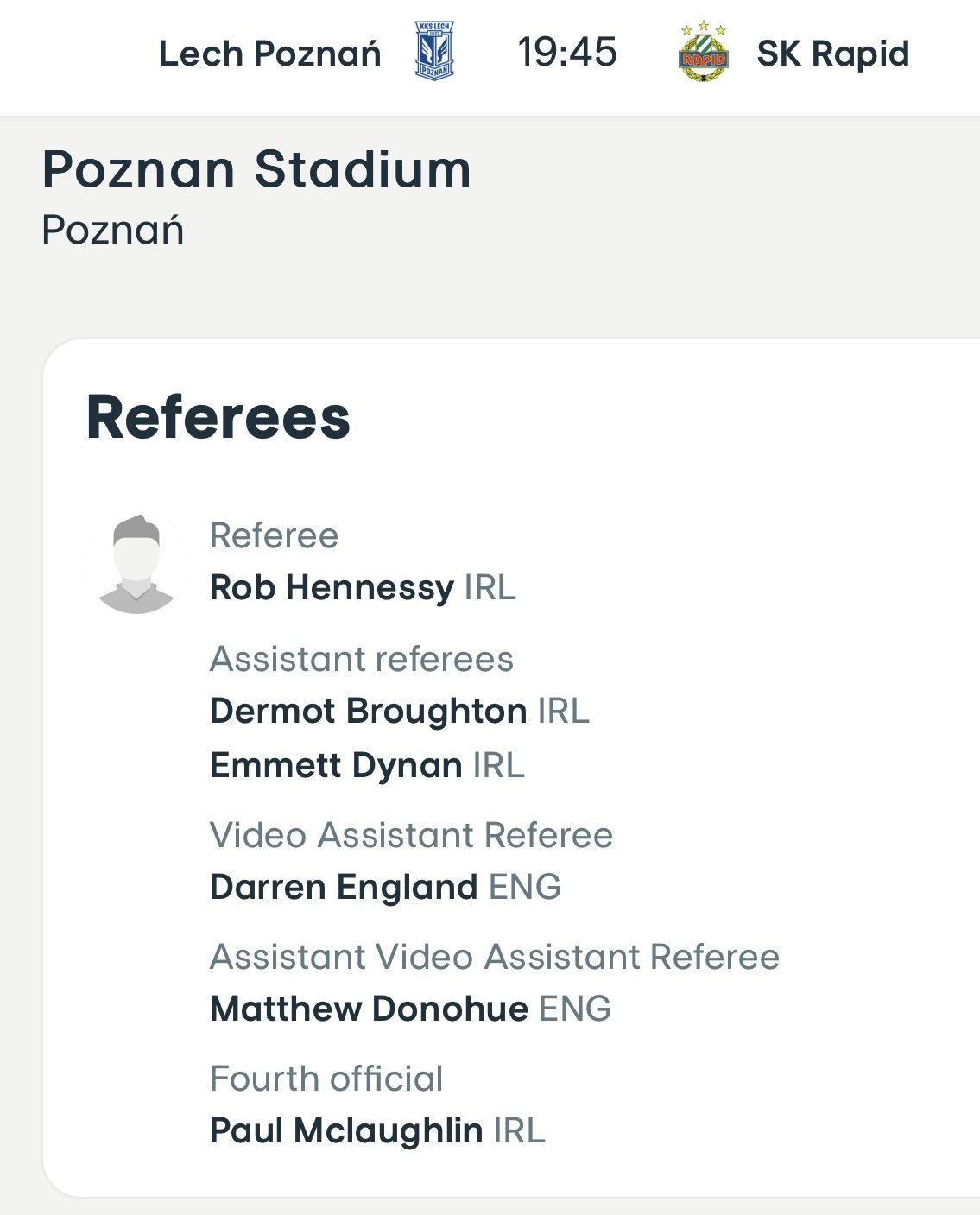Click the ENG code beside Darren England
The image size is (980, 1215).
click(525, 888)
